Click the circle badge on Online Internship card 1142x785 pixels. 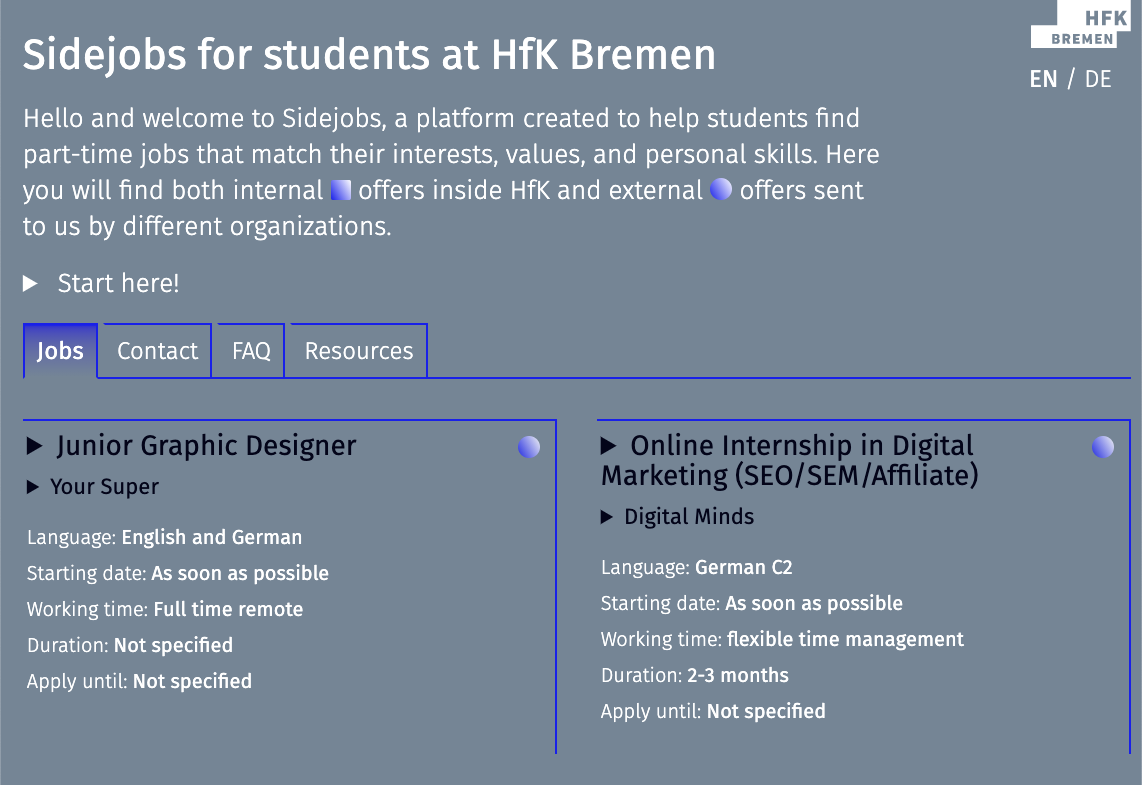[x=1103, y=447]
